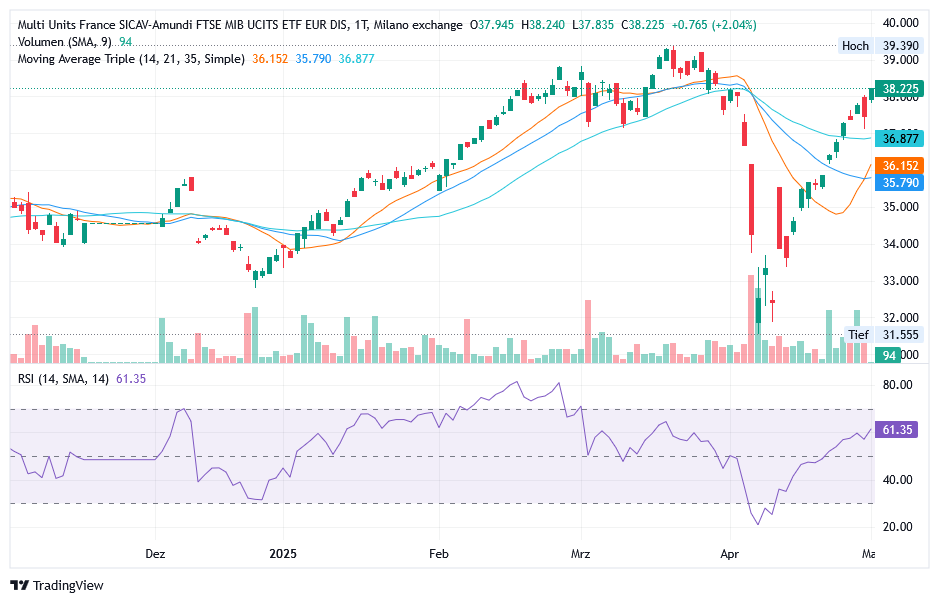Click the volume label 94 on price axis
939x603 pixels.
coord(889,355)
